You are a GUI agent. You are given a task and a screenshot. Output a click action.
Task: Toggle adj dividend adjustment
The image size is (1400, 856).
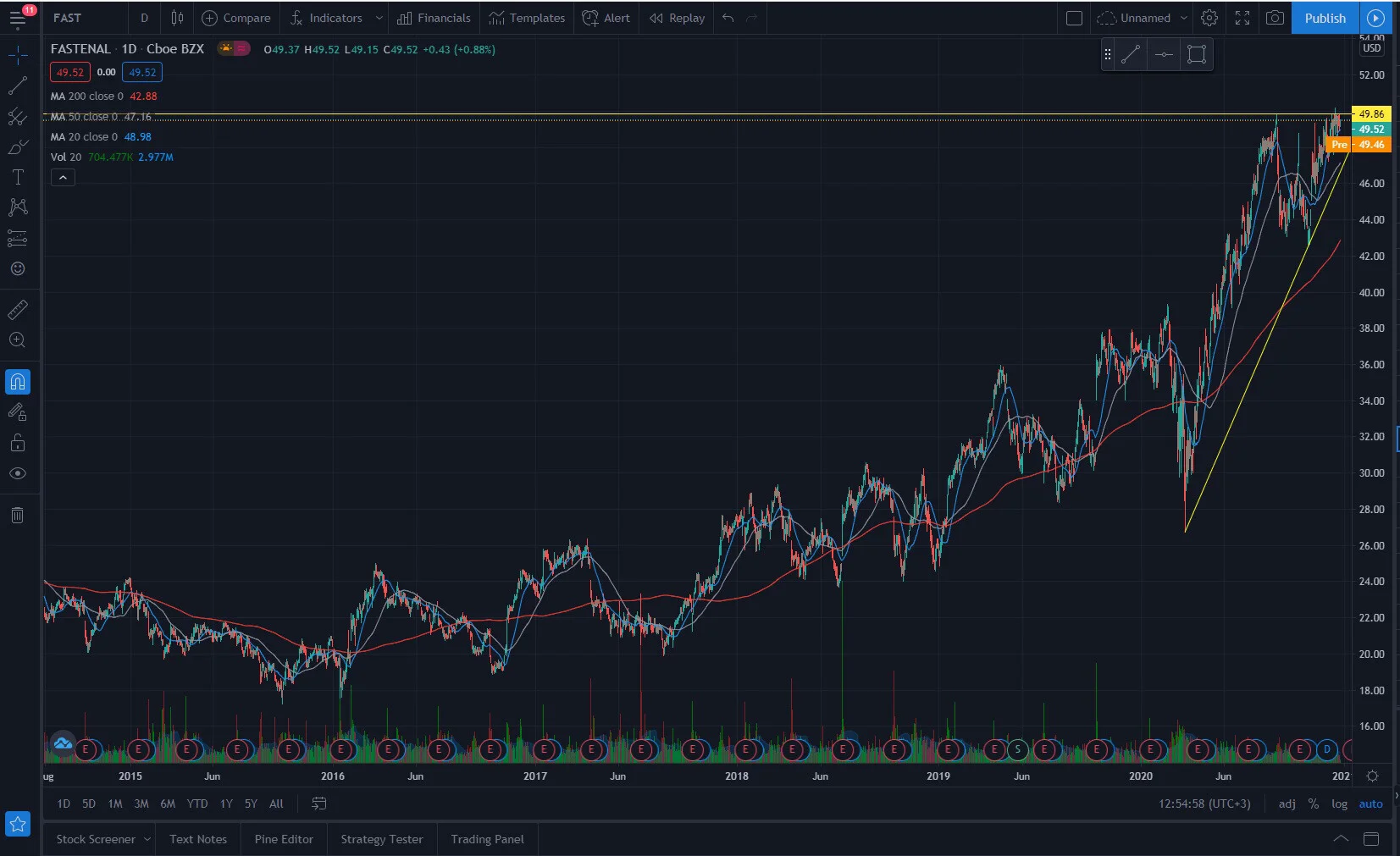pos(1287,804)
